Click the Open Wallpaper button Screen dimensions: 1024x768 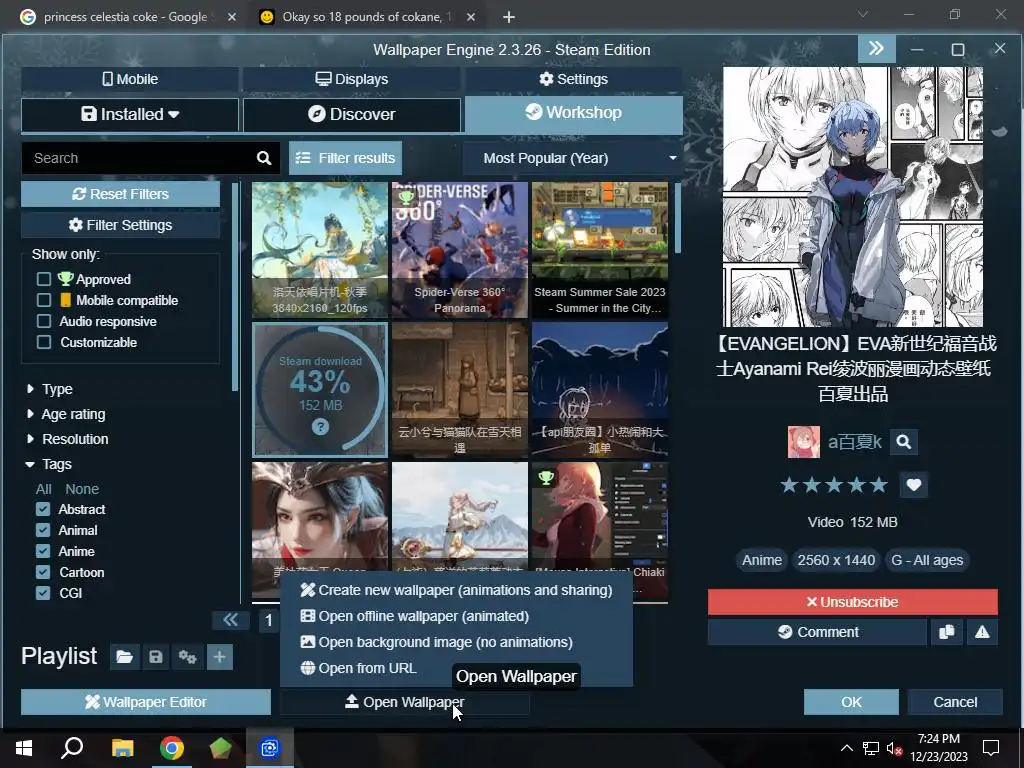[404, 702]
